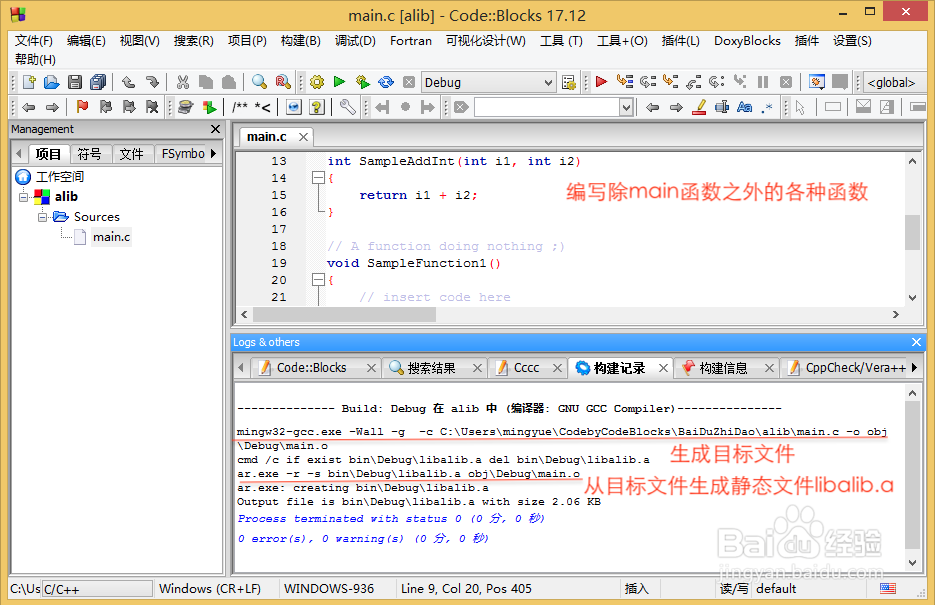
Task: Open the search text combo box arrow
Action: coord(626,107)
